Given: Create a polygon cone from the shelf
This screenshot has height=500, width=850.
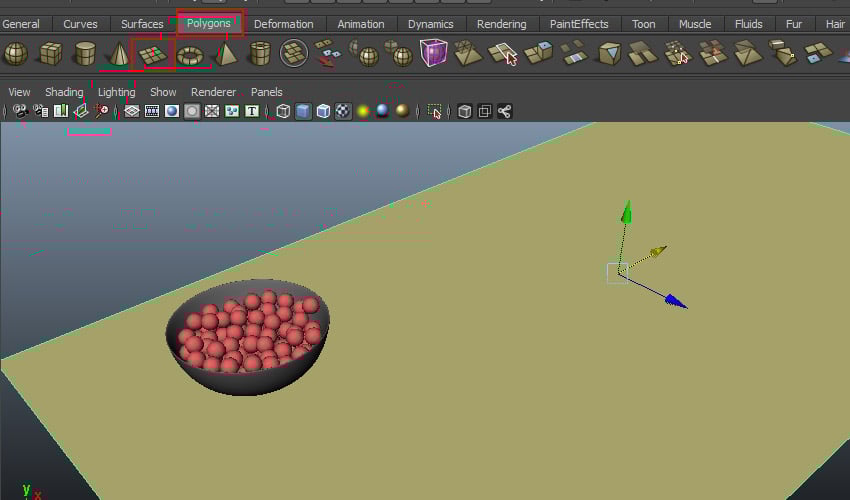Looking at the screenshot, I should pos(119,54).
